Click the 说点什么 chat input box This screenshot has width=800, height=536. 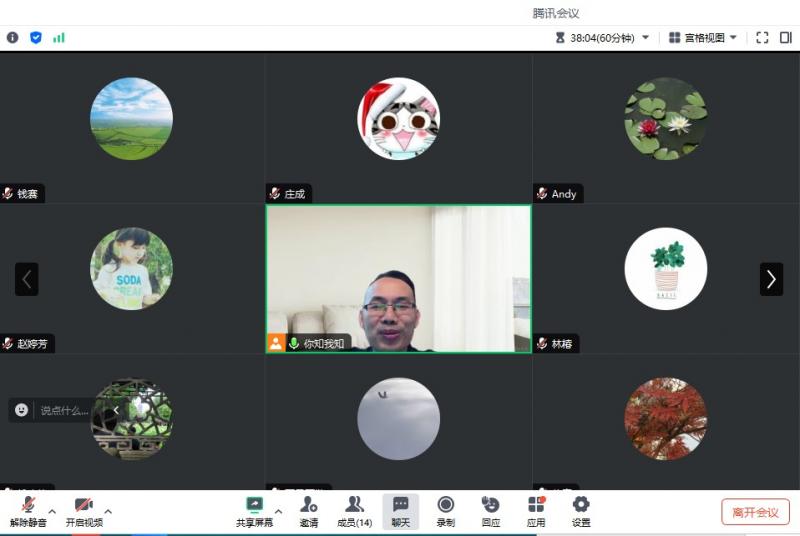64,410
